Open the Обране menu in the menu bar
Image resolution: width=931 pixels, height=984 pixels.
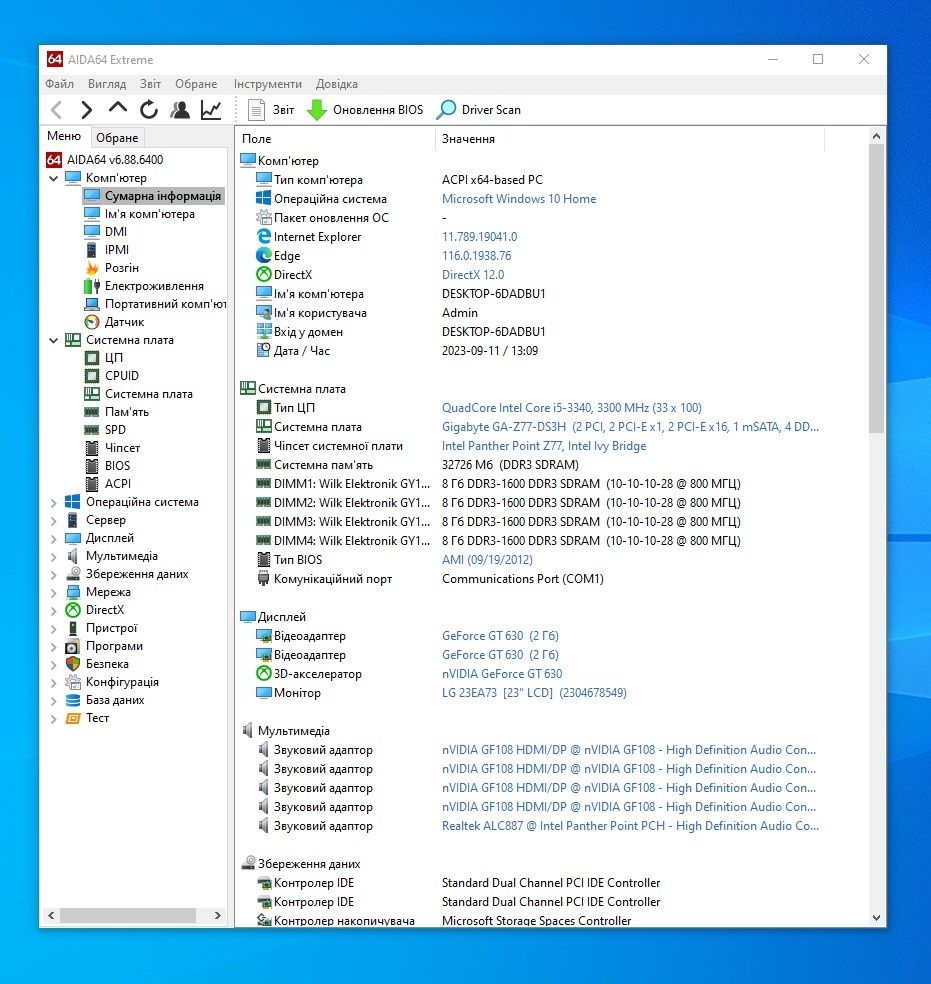click(196, 84)
